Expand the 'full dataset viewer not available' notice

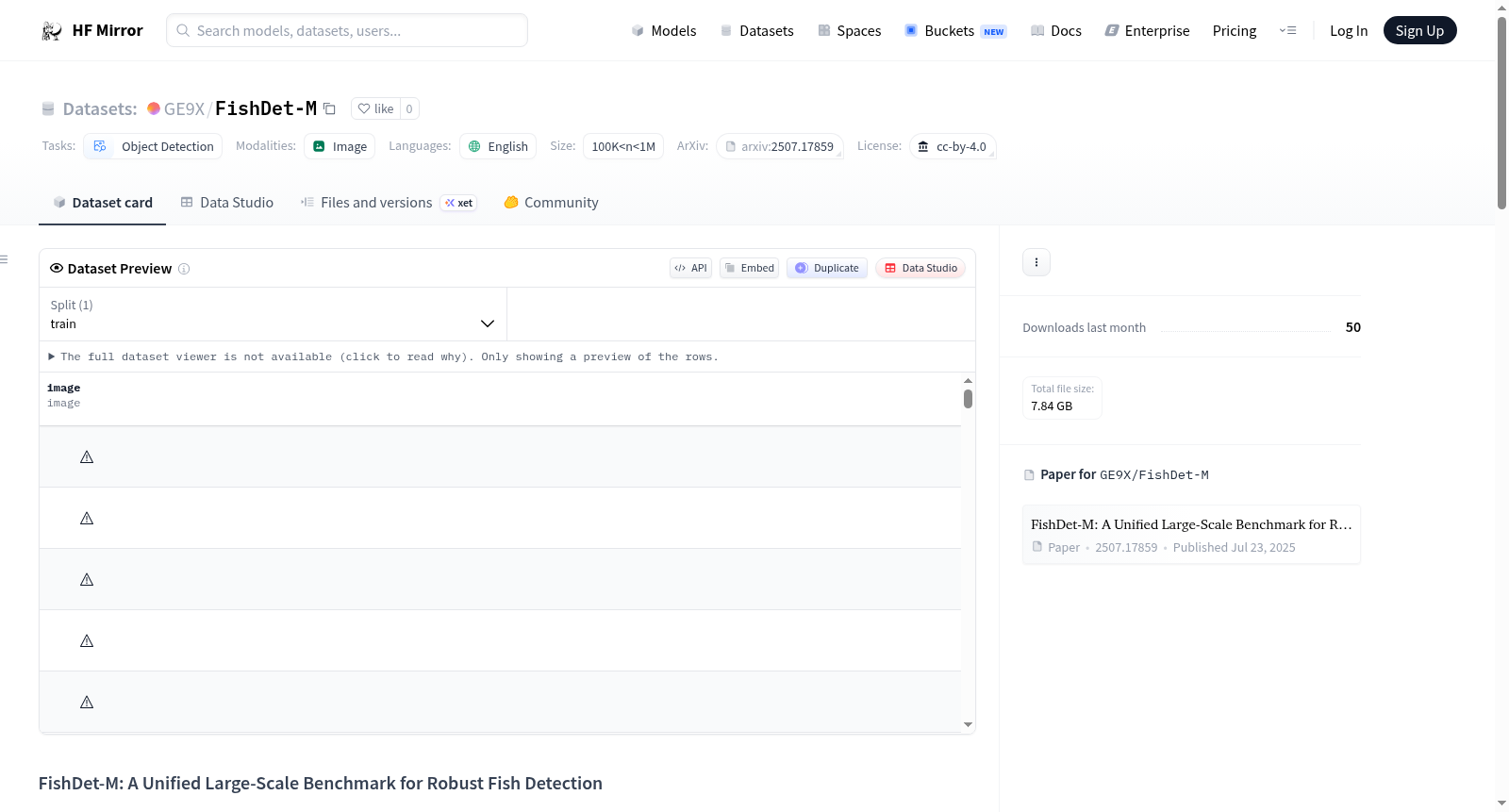pos(383,356)
